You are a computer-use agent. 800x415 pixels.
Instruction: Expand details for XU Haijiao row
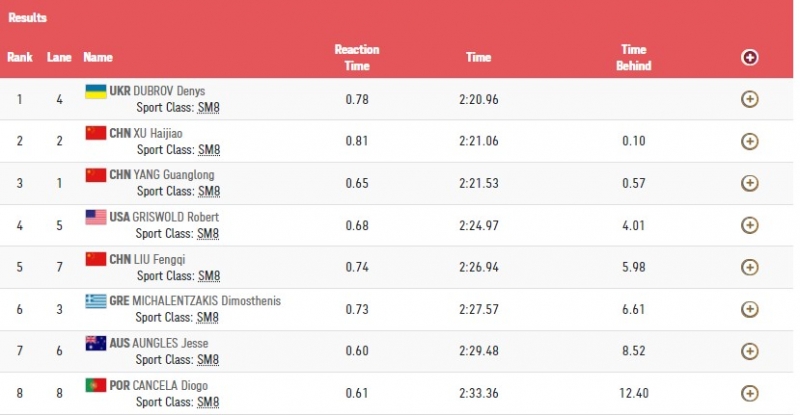pyautogui.click(x=749, y=141)
